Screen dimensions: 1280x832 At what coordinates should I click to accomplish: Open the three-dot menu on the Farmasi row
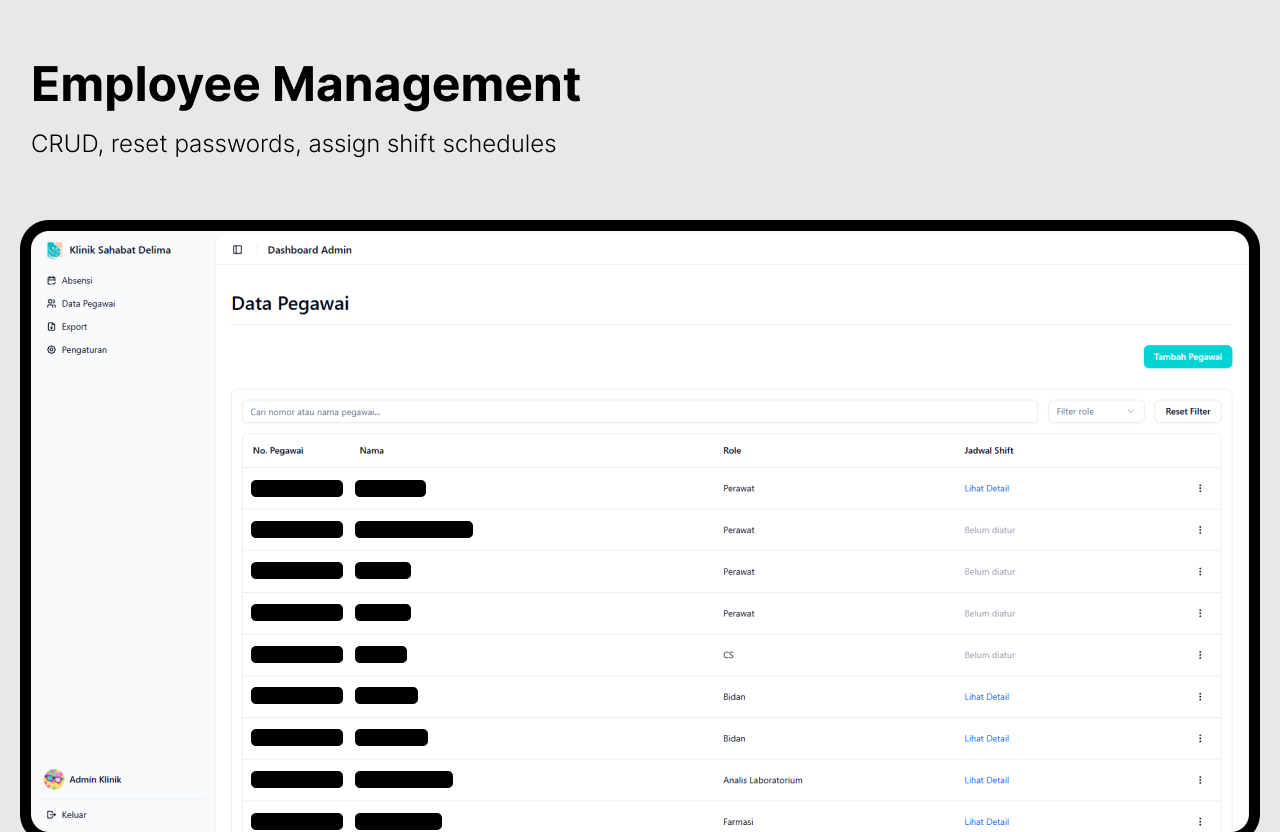[1200, 821]
